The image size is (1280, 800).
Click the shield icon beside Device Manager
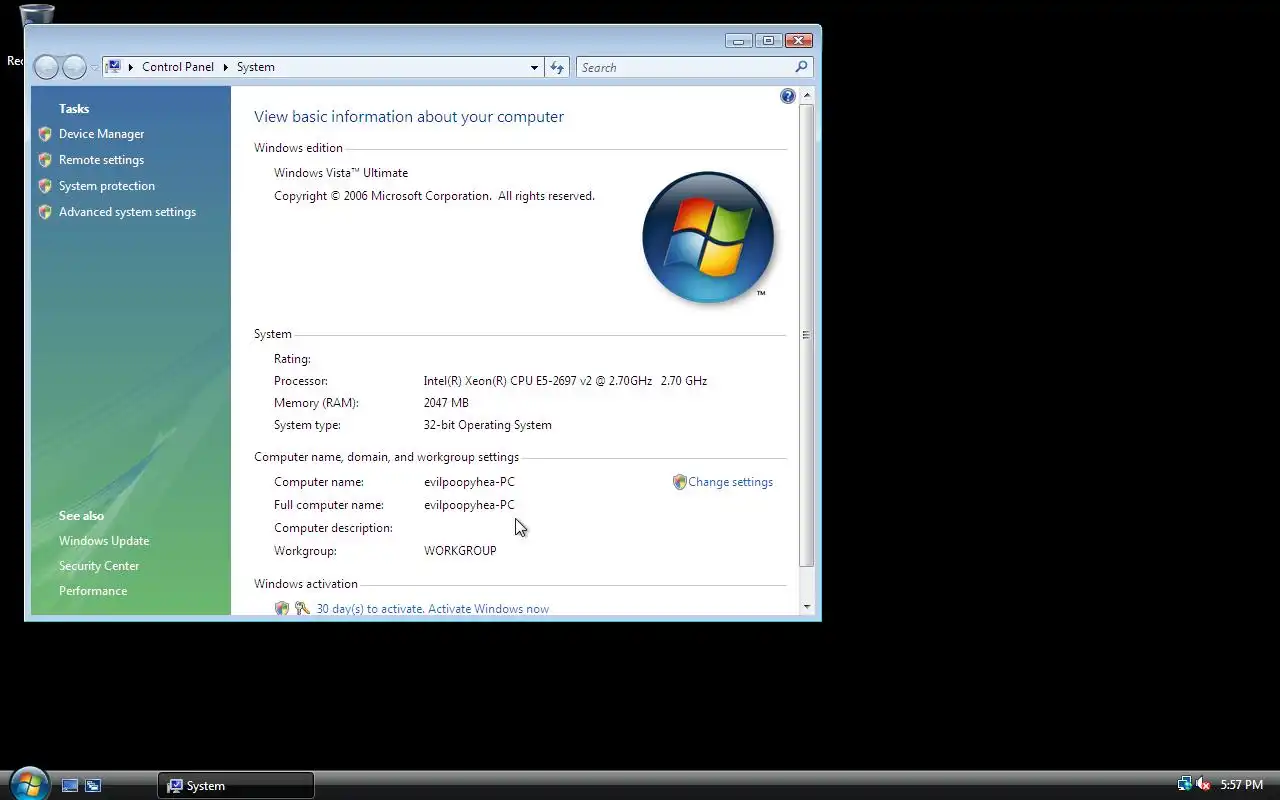[x=45, y=134]
